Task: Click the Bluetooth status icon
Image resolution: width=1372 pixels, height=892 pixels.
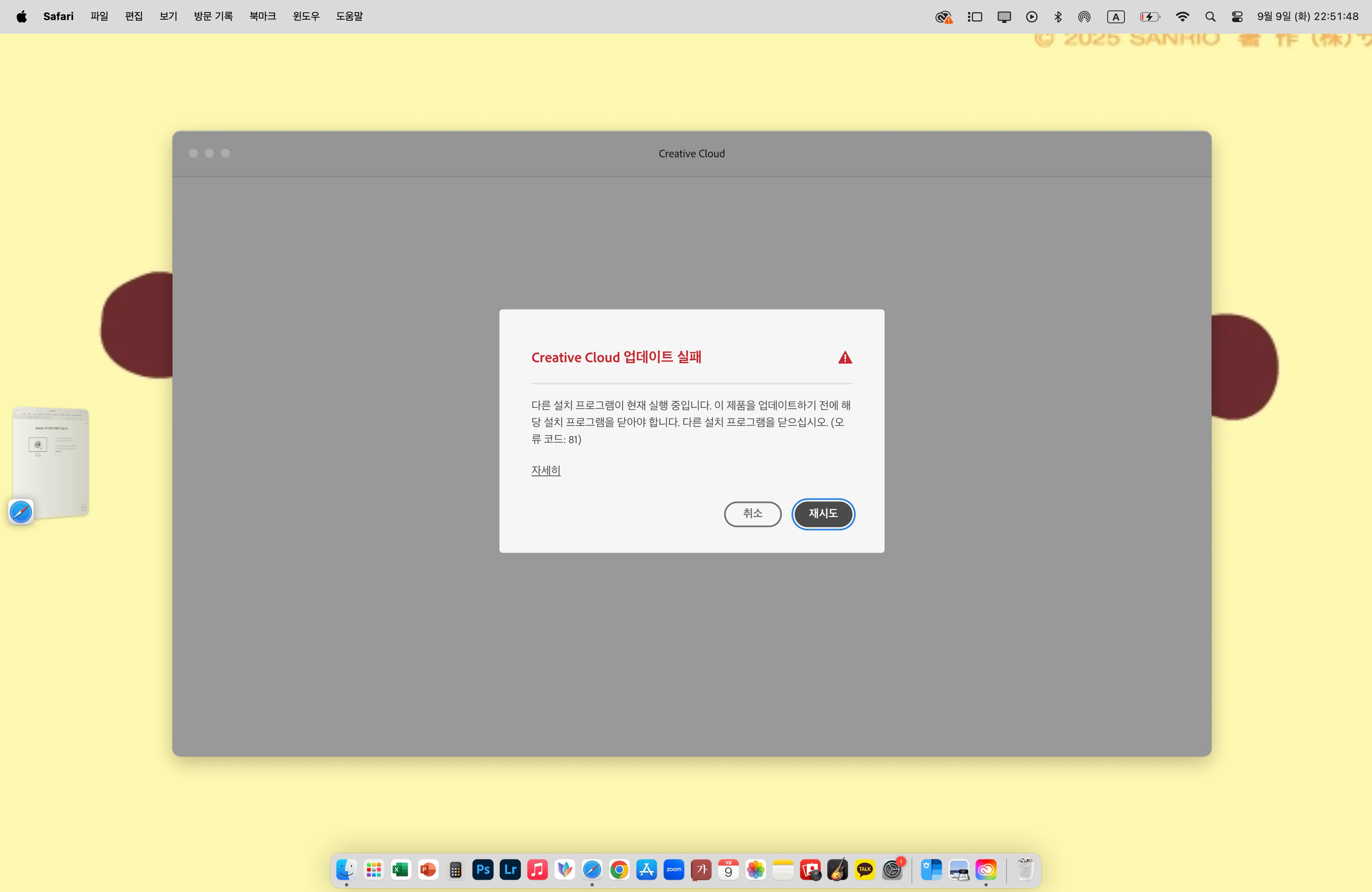Action: [1058, 17]
